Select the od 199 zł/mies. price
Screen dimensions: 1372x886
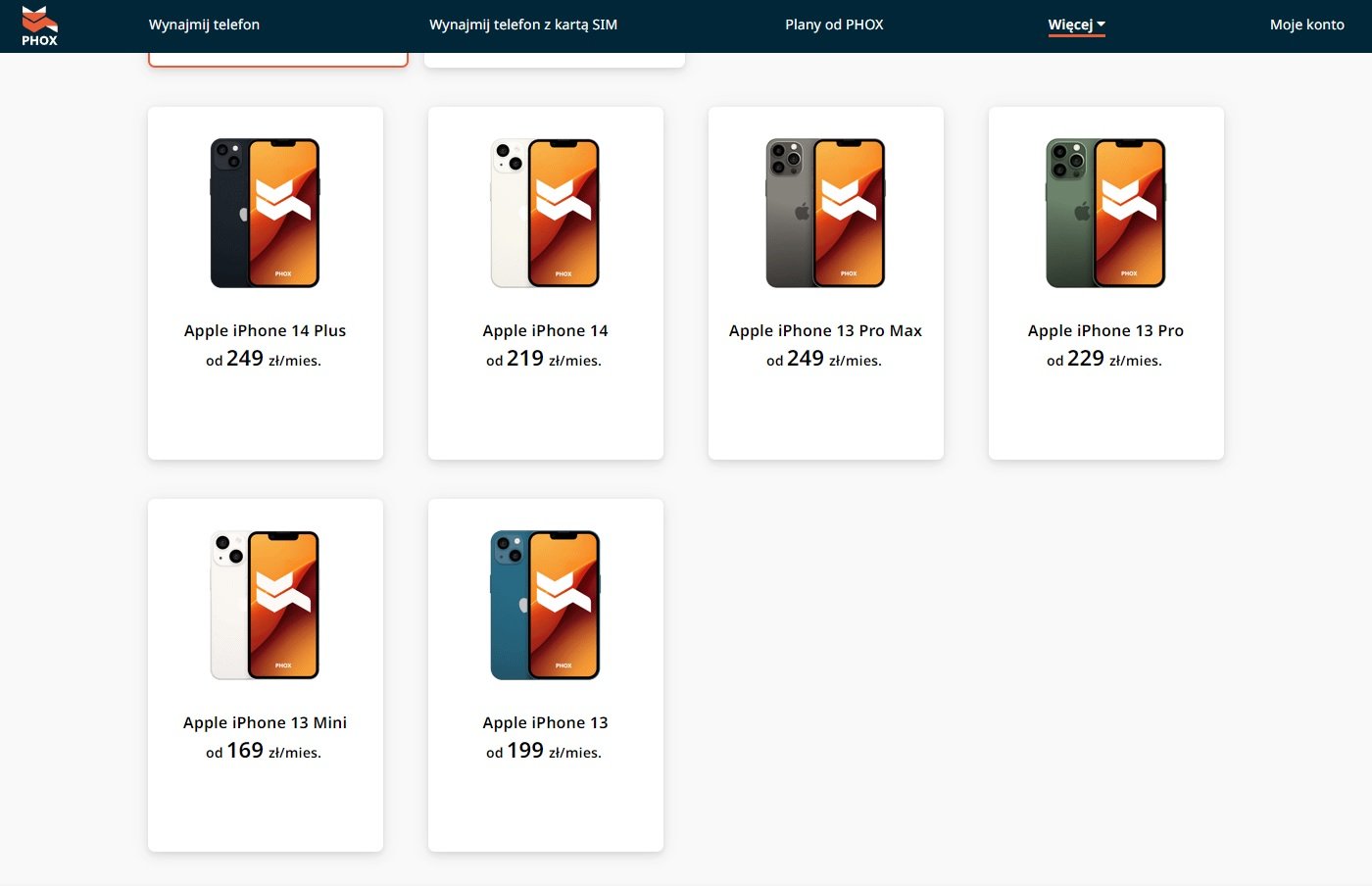tap(544, 751)
